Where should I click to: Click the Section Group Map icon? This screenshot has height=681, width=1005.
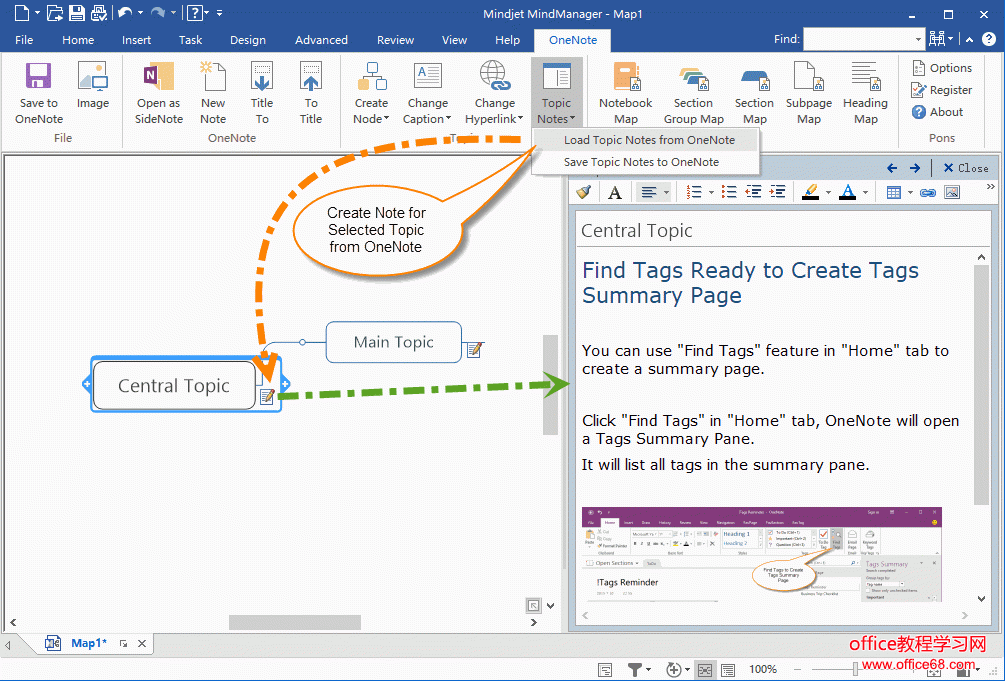click(693, 92)
